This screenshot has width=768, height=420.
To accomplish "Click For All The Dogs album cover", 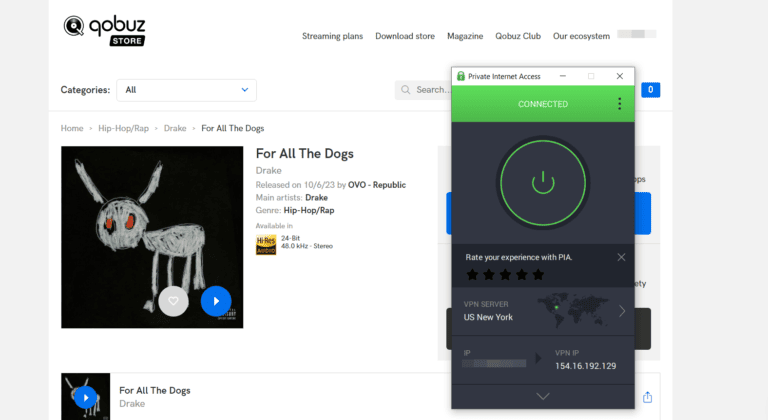I will 152,237.
